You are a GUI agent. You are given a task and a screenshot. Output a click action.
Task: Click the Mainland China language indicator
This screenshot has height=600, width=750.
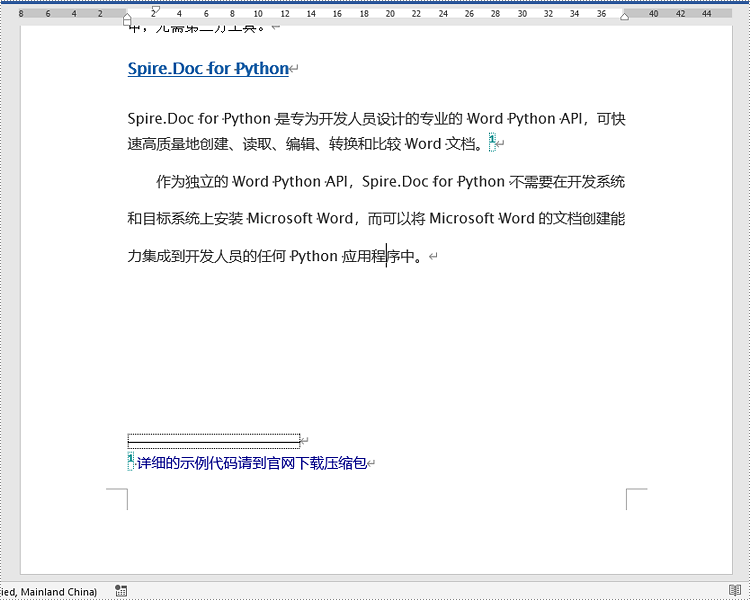point(48,592)
